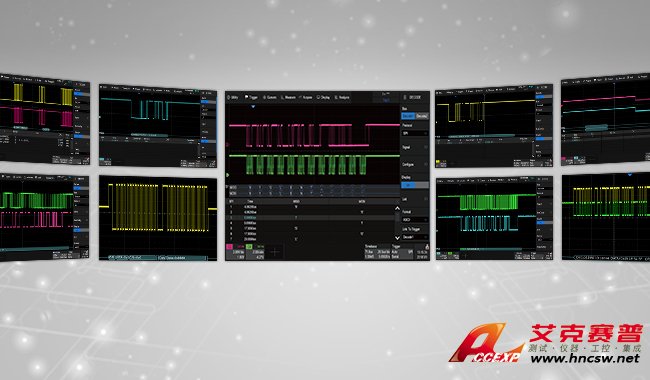Select Decode1 bus button
The image size is (650, 380).
click(408, 116)
